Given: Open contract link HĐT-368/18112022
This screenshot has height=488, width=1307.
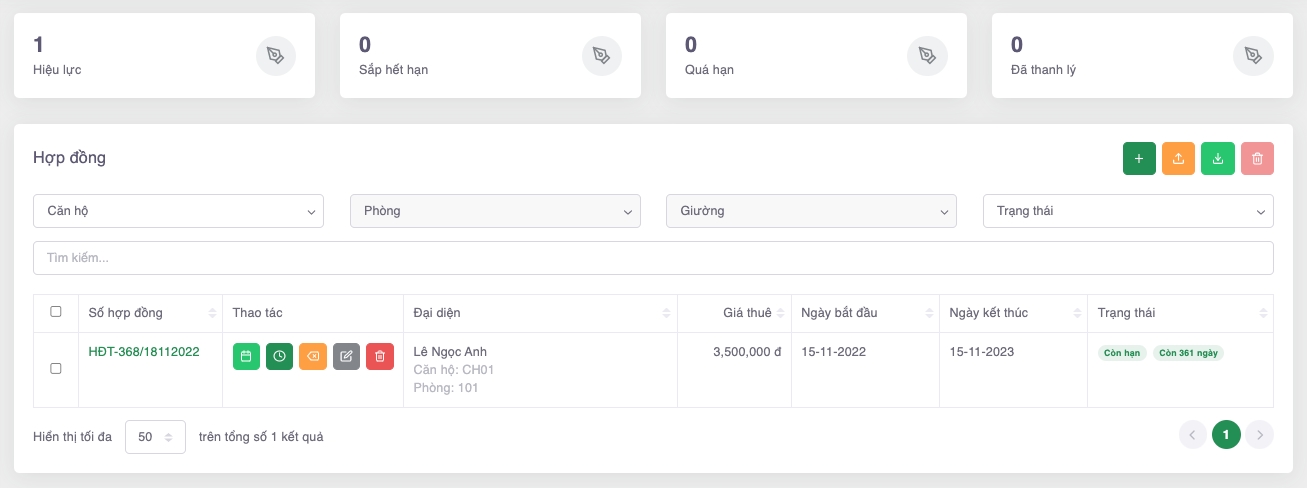Looking at the screenshot, I should 144,352.
